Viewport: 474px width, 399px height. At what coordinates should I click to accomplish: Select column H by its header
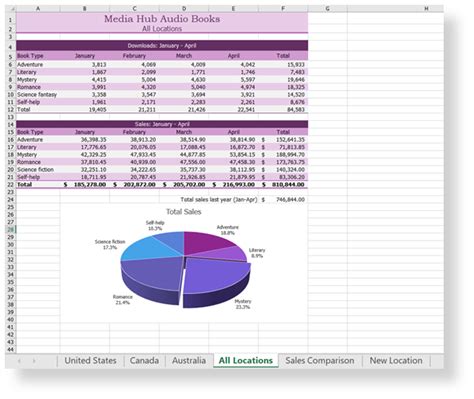point(395,9)
